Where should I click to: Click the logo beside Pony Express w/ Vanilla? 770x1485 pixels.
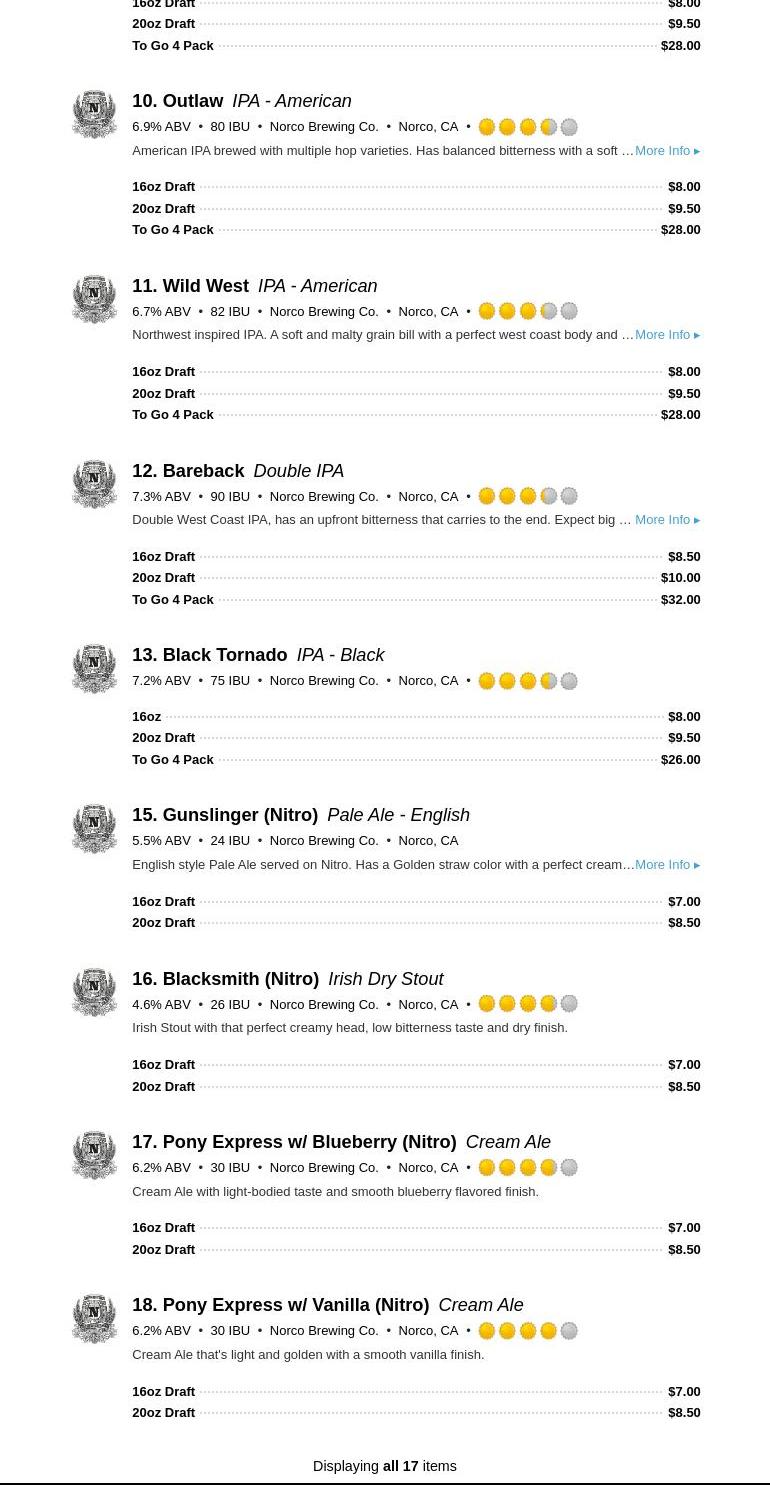tap(94, 1318)
